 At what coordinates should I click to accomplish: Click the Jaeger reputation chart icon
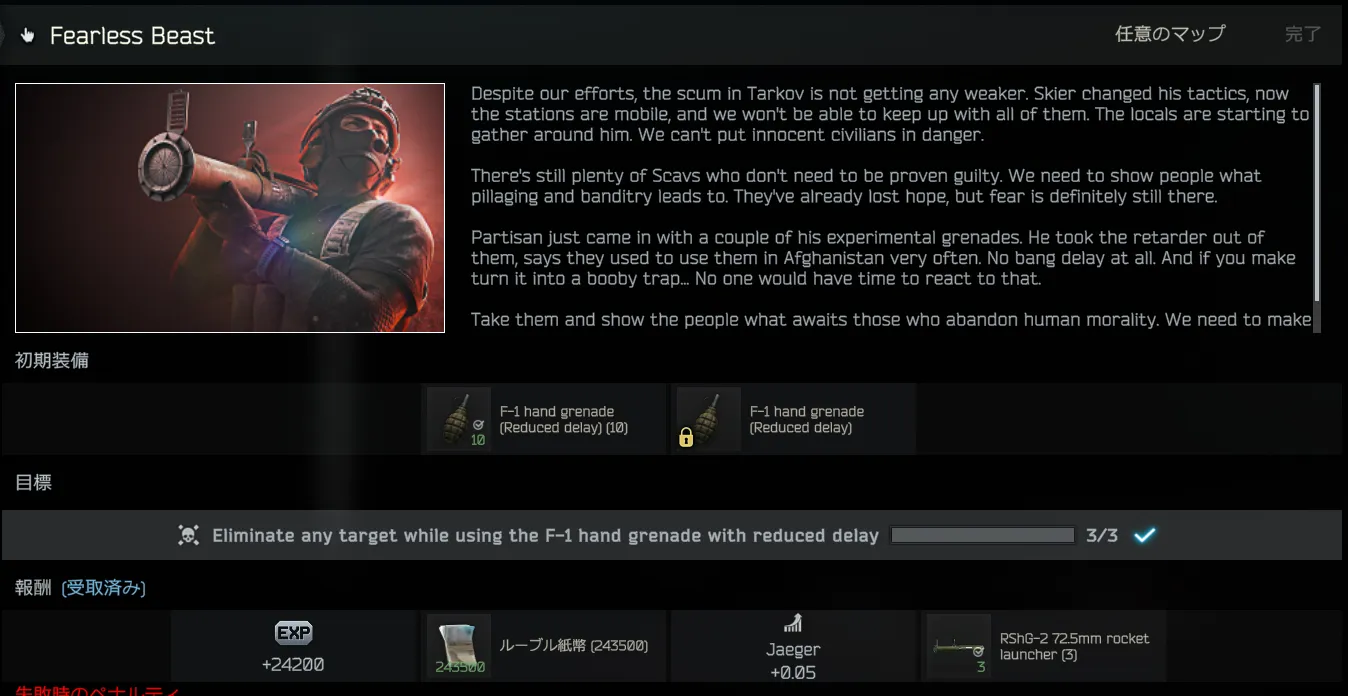[x=793, y=624]
